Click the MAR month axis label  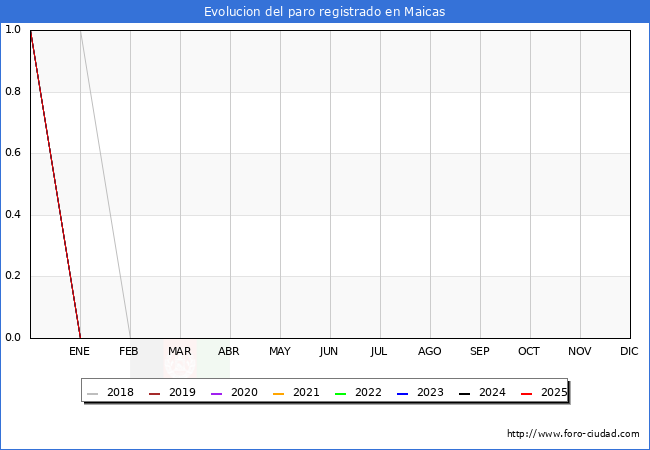click(180, 352)
